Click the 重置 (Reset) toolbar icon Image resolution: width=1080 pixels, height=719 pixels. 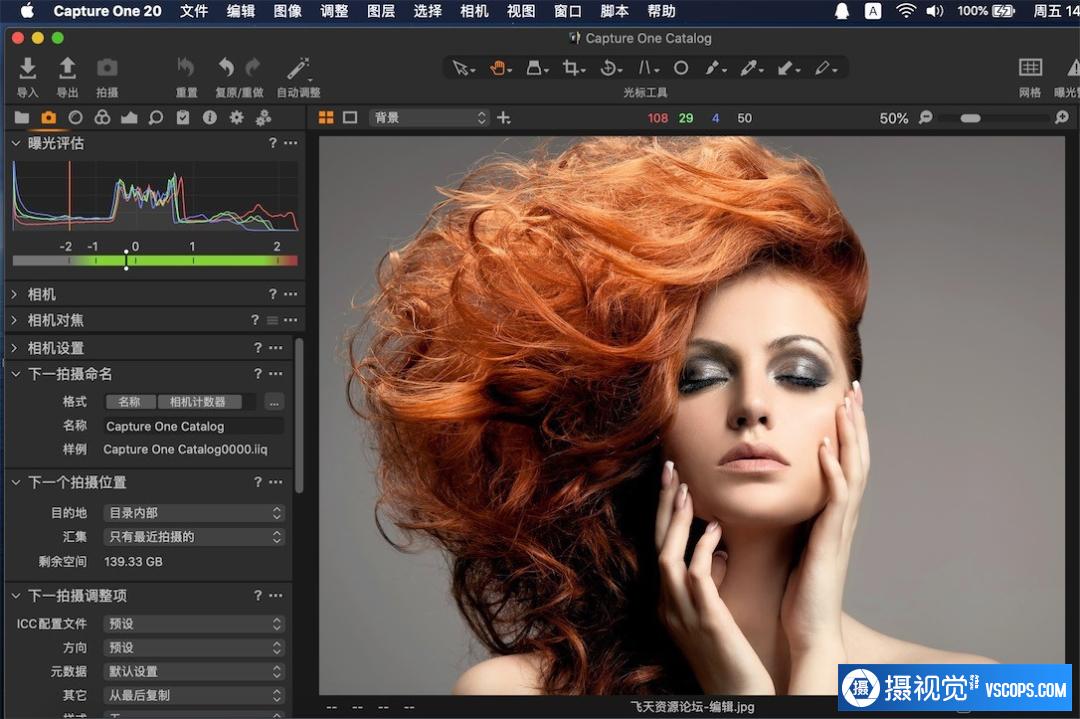185,67
